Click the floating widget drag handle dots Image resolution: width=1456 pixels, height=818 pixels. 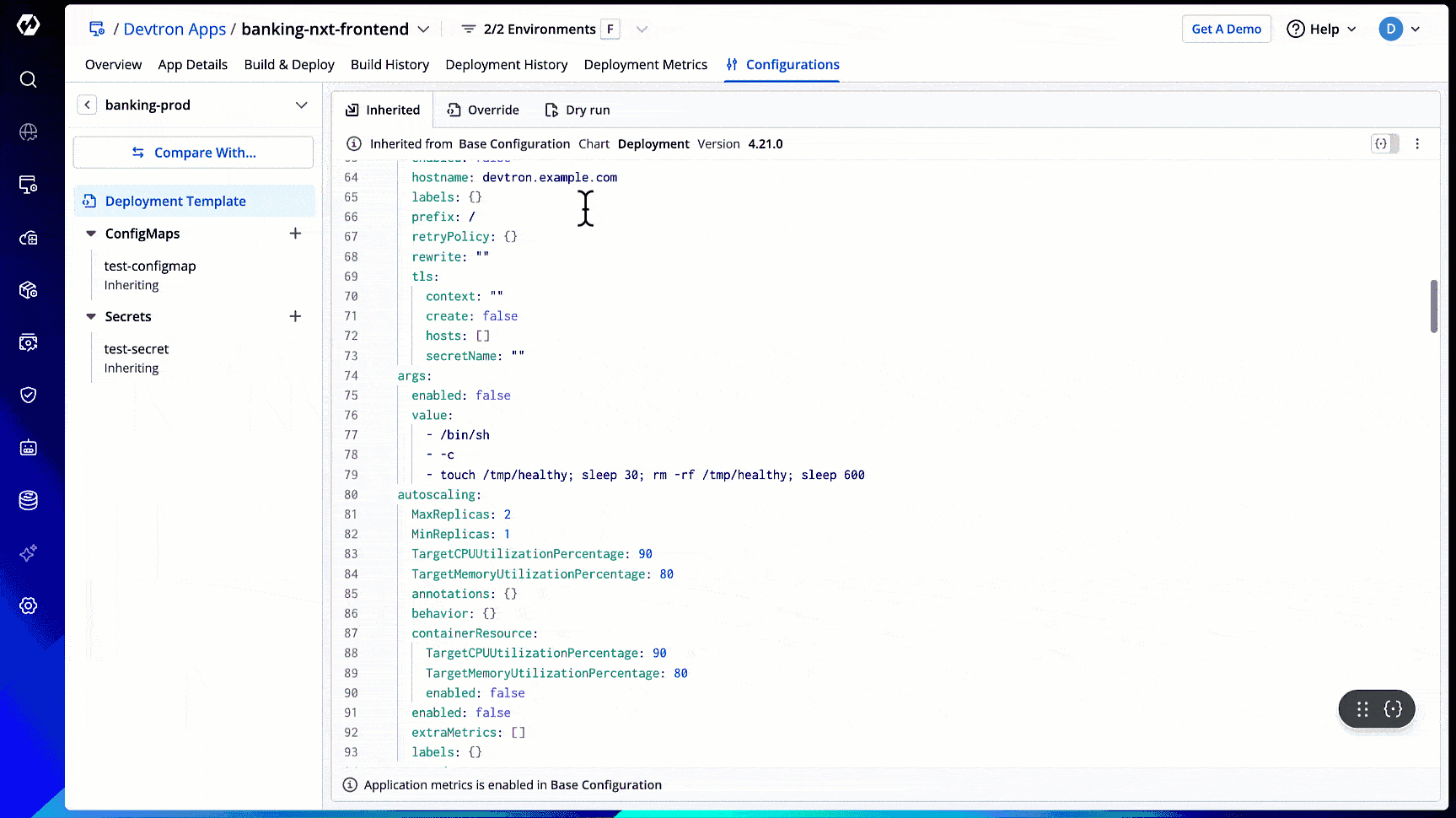pyautogui.click(x=1362, y=709)
